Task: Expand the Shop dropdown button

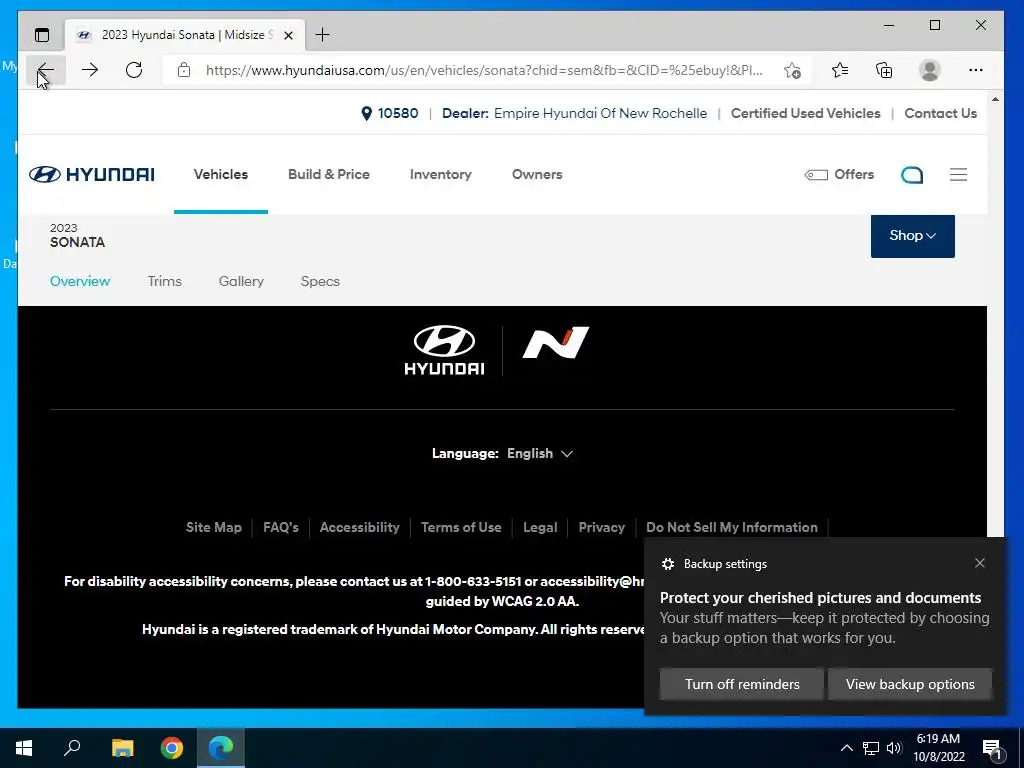Action: tap(912, 236)
